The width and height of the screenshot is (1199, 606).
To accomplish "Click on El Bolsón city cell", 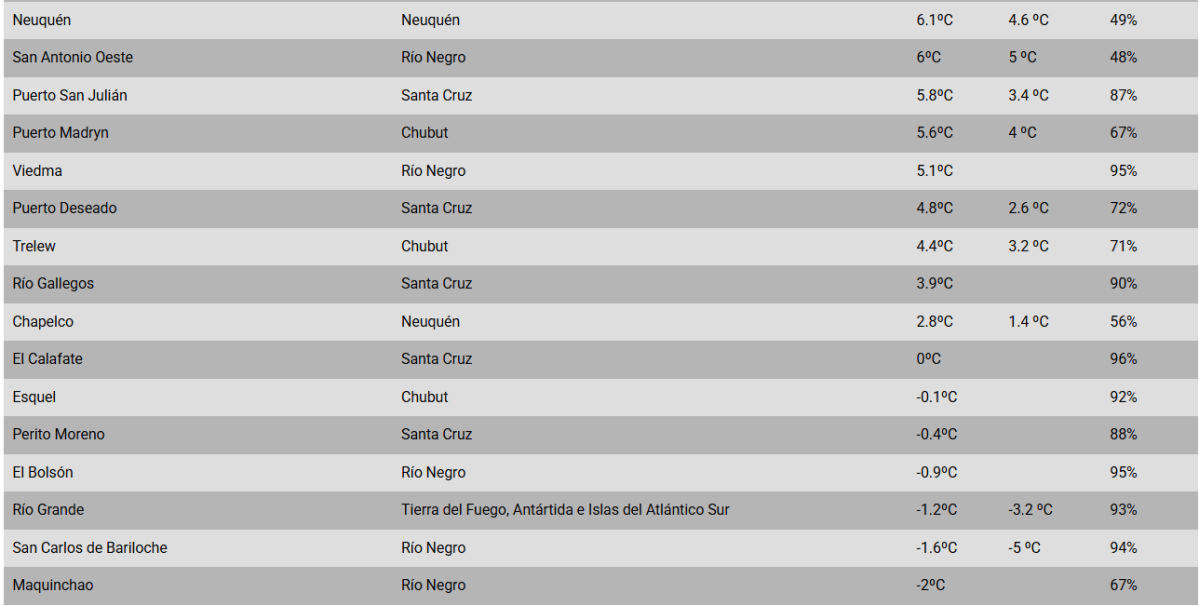I will tap(43, 472).
